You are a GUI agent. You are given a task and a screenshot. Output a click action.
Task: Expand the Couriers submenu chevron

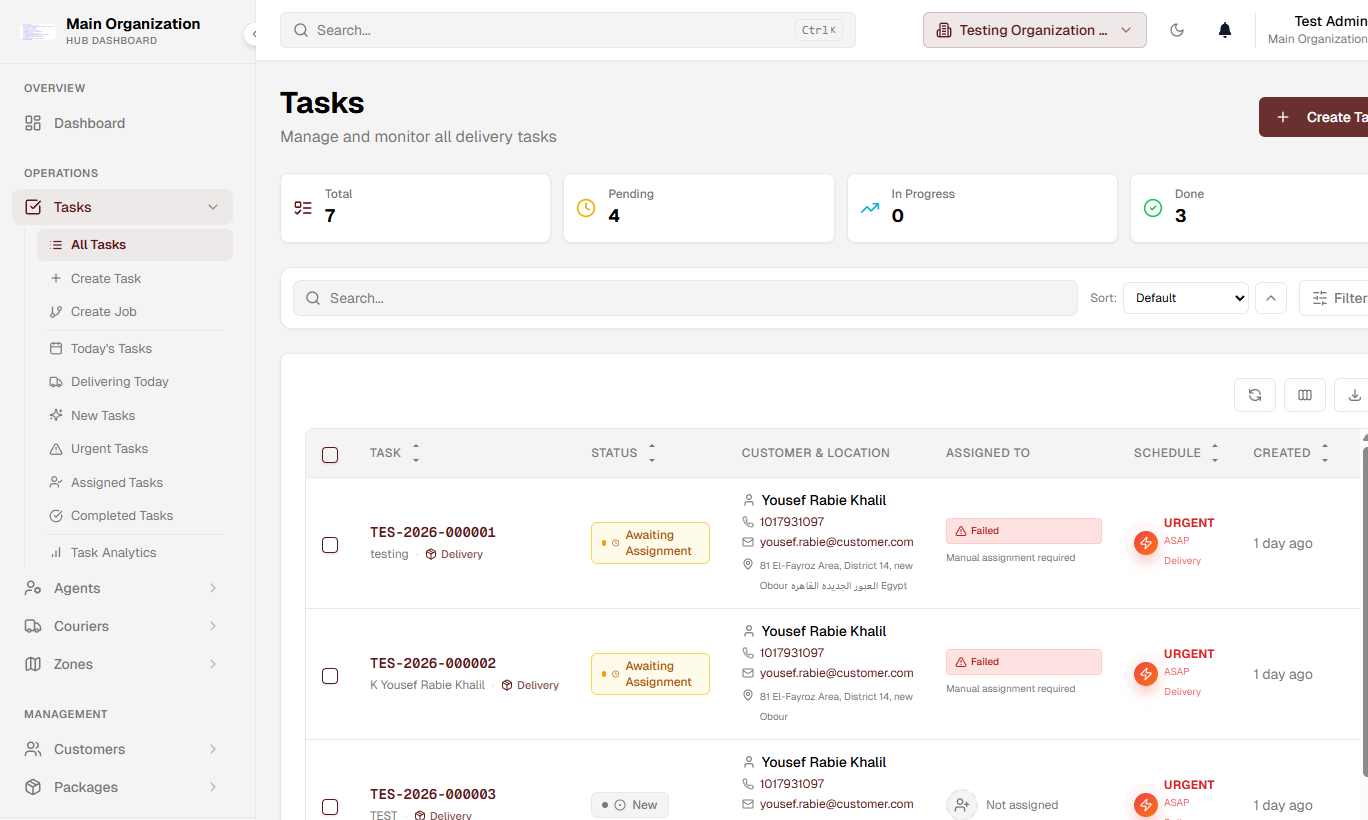[x=213, y=626]
